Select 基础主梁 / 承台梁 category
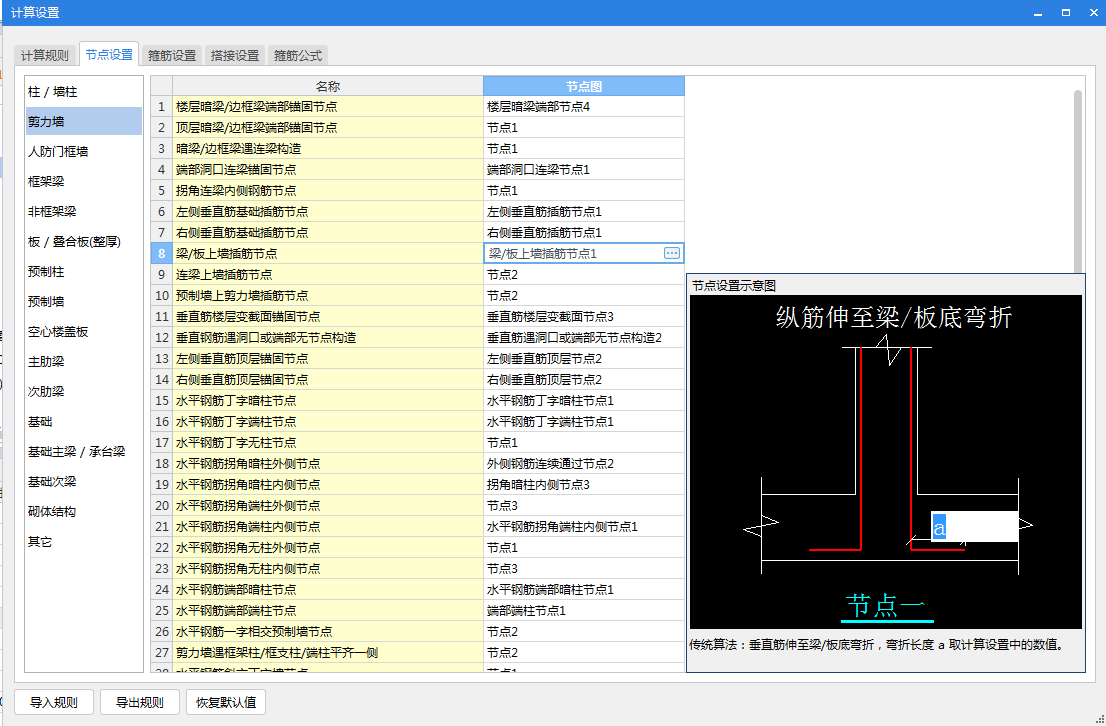This screenshot has height=726, width=1106. coord(83,452)
